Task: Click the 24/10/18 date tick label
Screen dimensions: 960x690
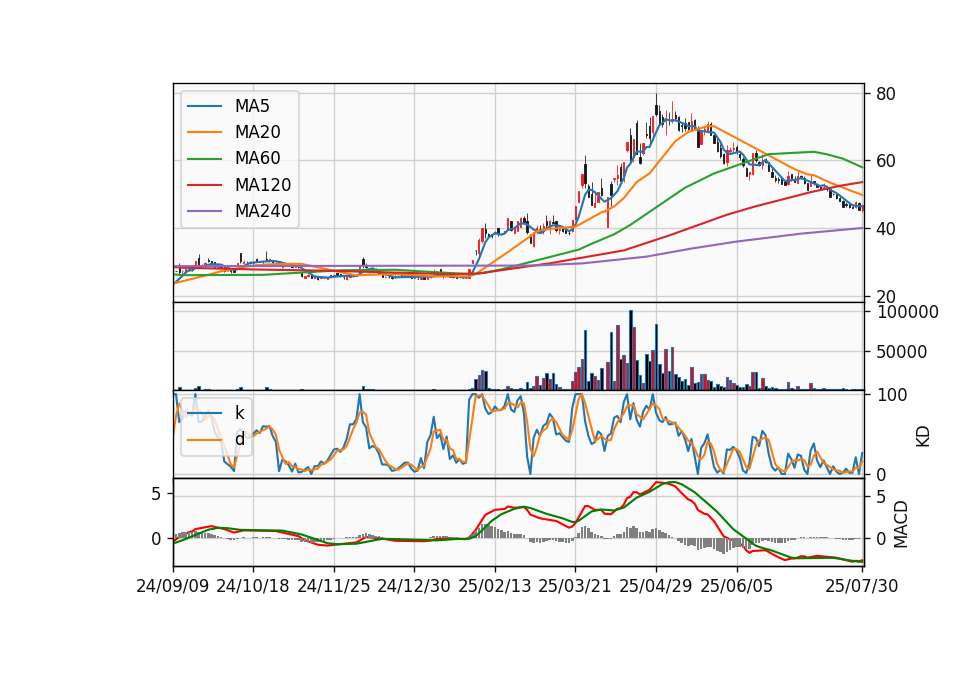Action: coord(253,586)
